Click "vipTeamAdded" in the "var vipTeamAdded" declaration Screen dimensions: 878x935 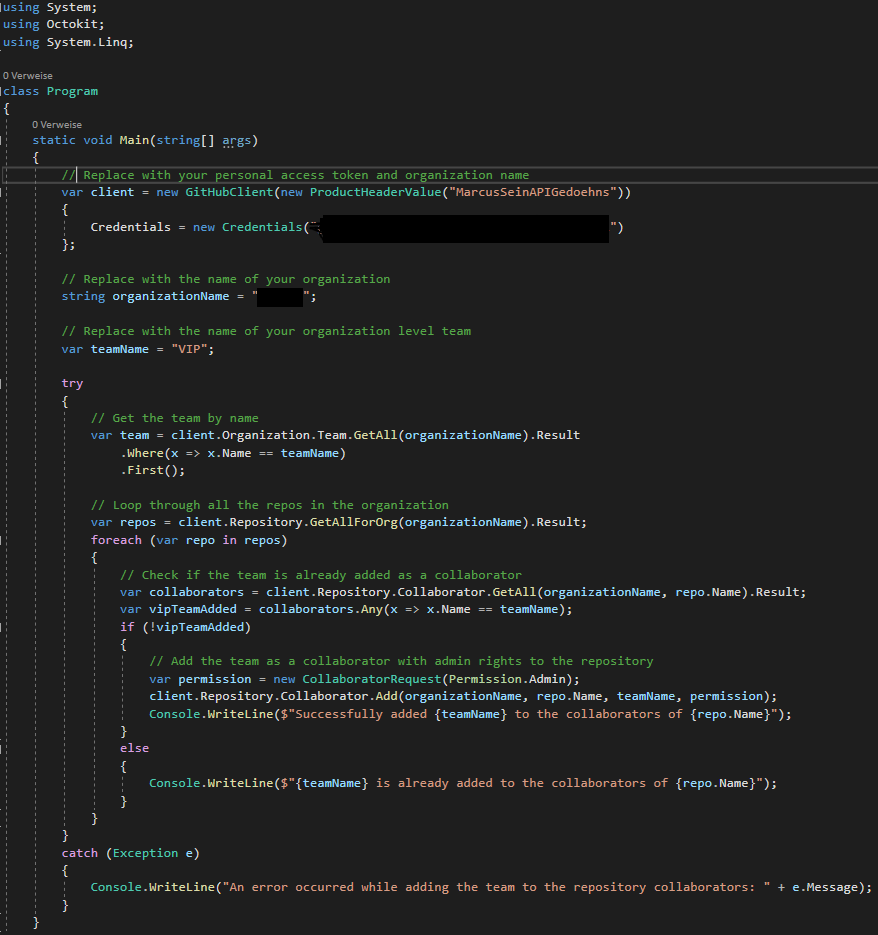coord(193,609)
